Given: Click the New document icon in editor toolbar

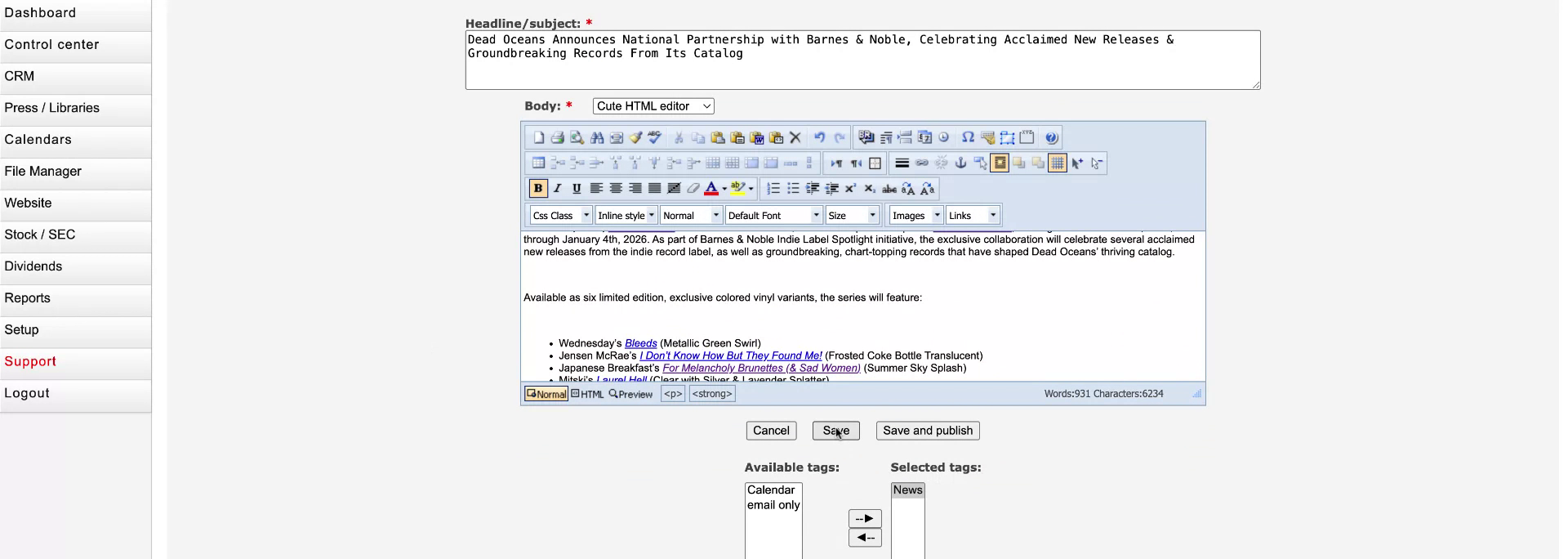Looking at the screenshot, I should coord(538,137).
